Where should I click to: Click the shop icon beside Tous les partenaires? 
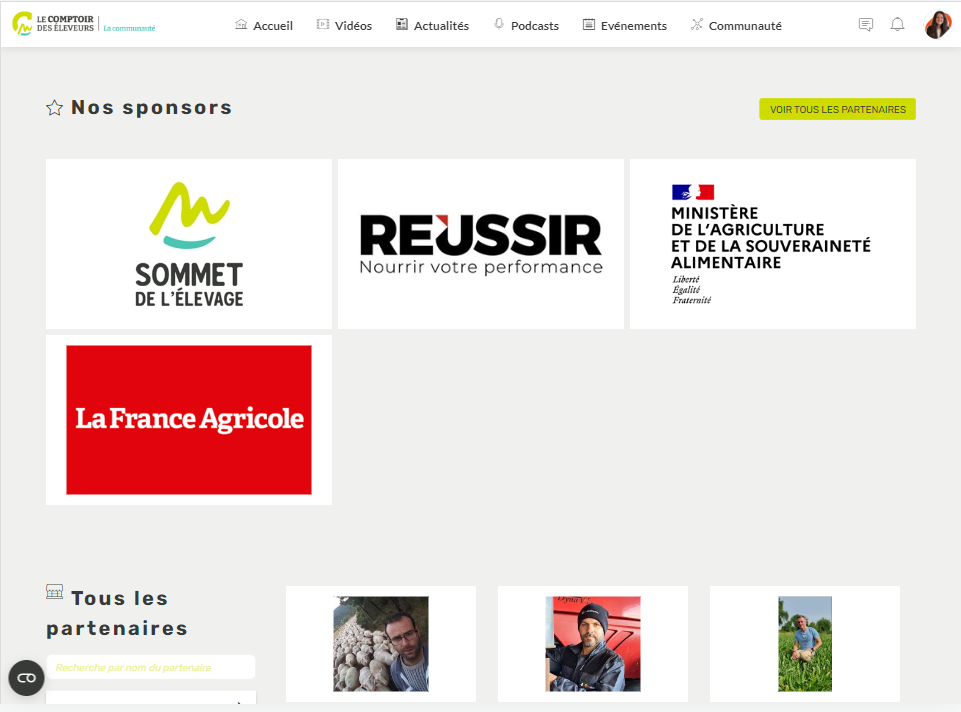pyautogui.click(x=55, y=592)
